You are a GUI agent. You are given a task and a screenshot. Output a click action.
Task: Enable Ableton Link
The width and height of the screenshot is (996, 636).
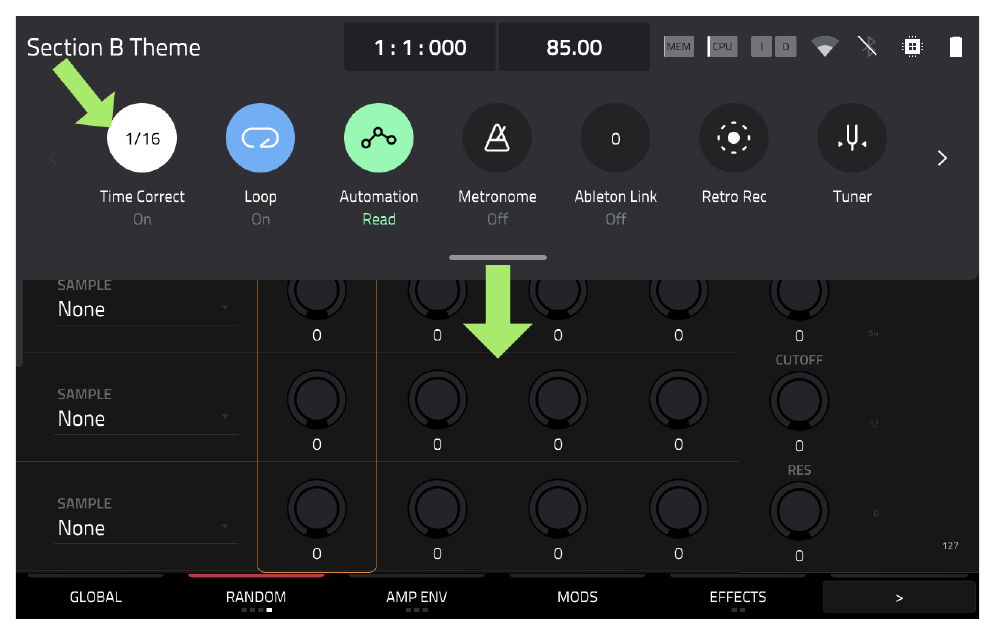[616, 138]
